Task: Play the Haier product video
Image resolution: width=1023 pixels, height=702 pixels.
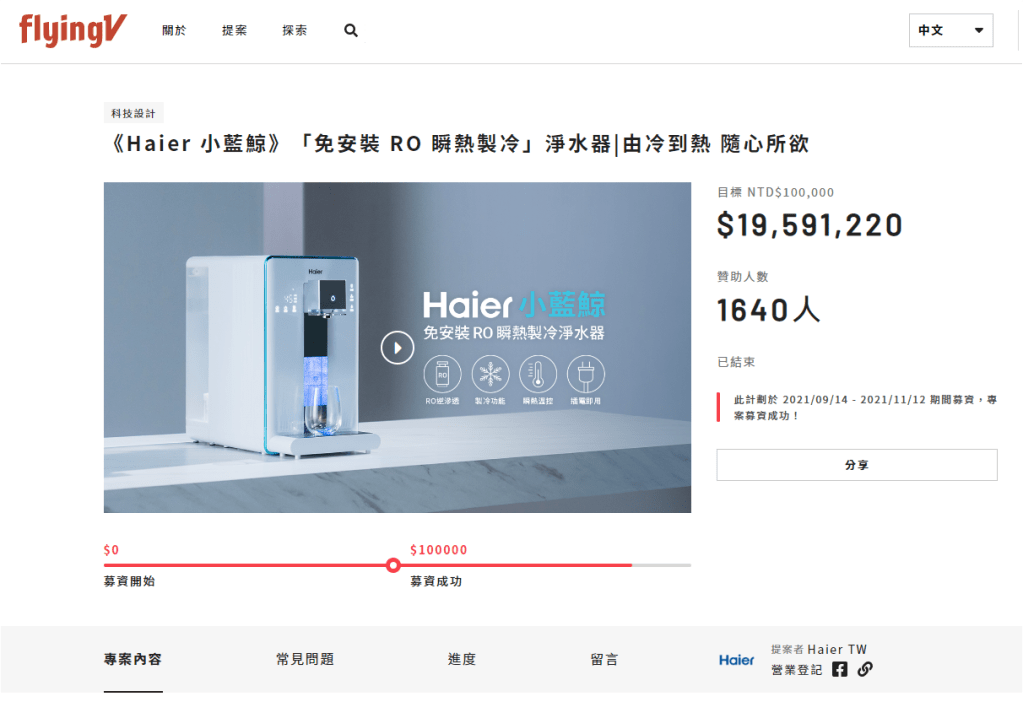Action: coord(397,348)
